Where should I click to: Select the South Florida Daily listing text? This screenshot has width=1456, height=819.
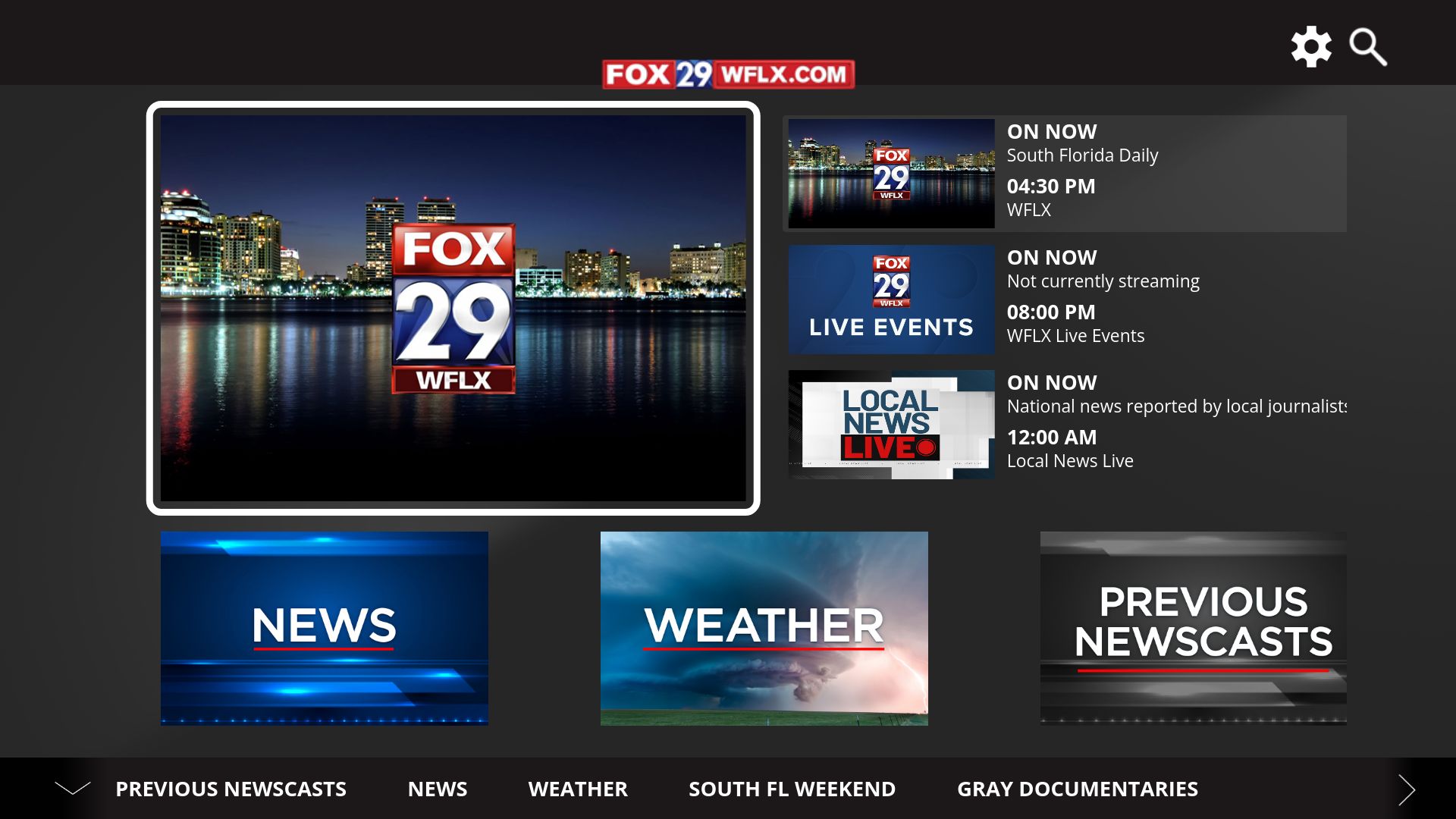point(1082,155)
